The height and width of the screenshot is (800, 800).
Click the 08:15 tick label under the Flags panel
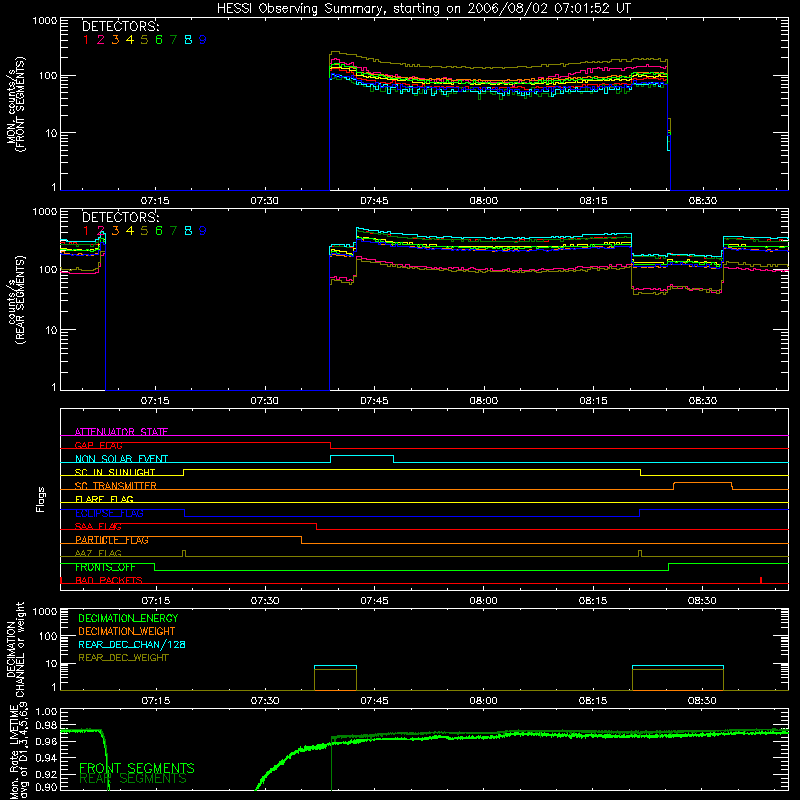tap(593, 601)
